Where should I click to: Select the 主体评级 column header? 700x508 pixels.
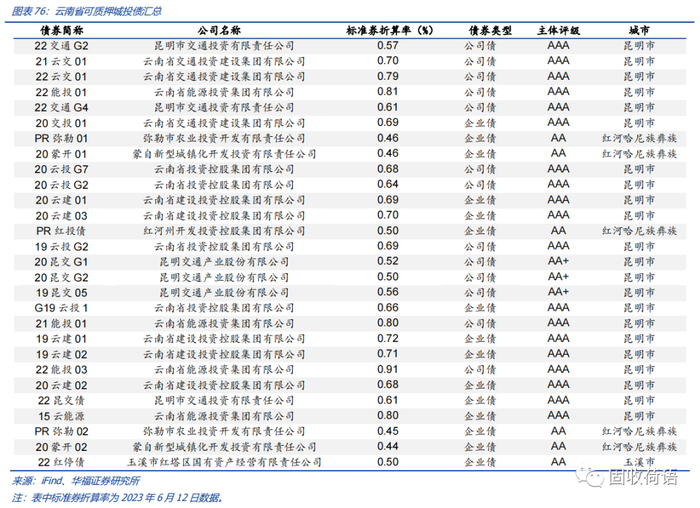pos(558,30)
